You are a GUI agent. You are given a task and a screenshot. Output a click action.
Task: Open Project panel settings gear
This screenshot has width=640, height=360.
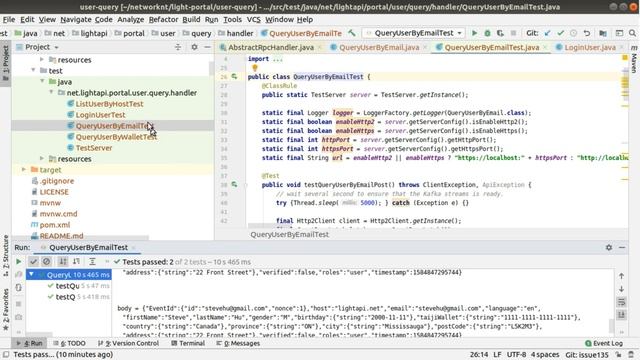click(x=194, y=47)
